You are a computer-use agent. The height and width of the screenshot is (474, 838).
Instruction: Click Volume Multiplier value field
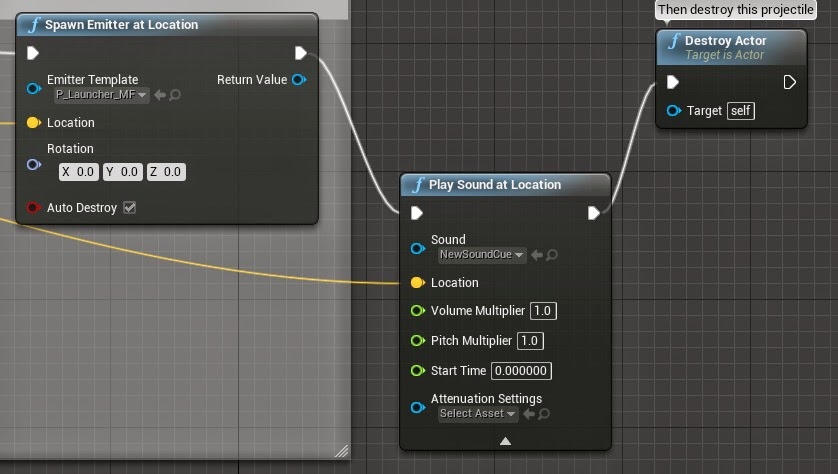[543, 310]
